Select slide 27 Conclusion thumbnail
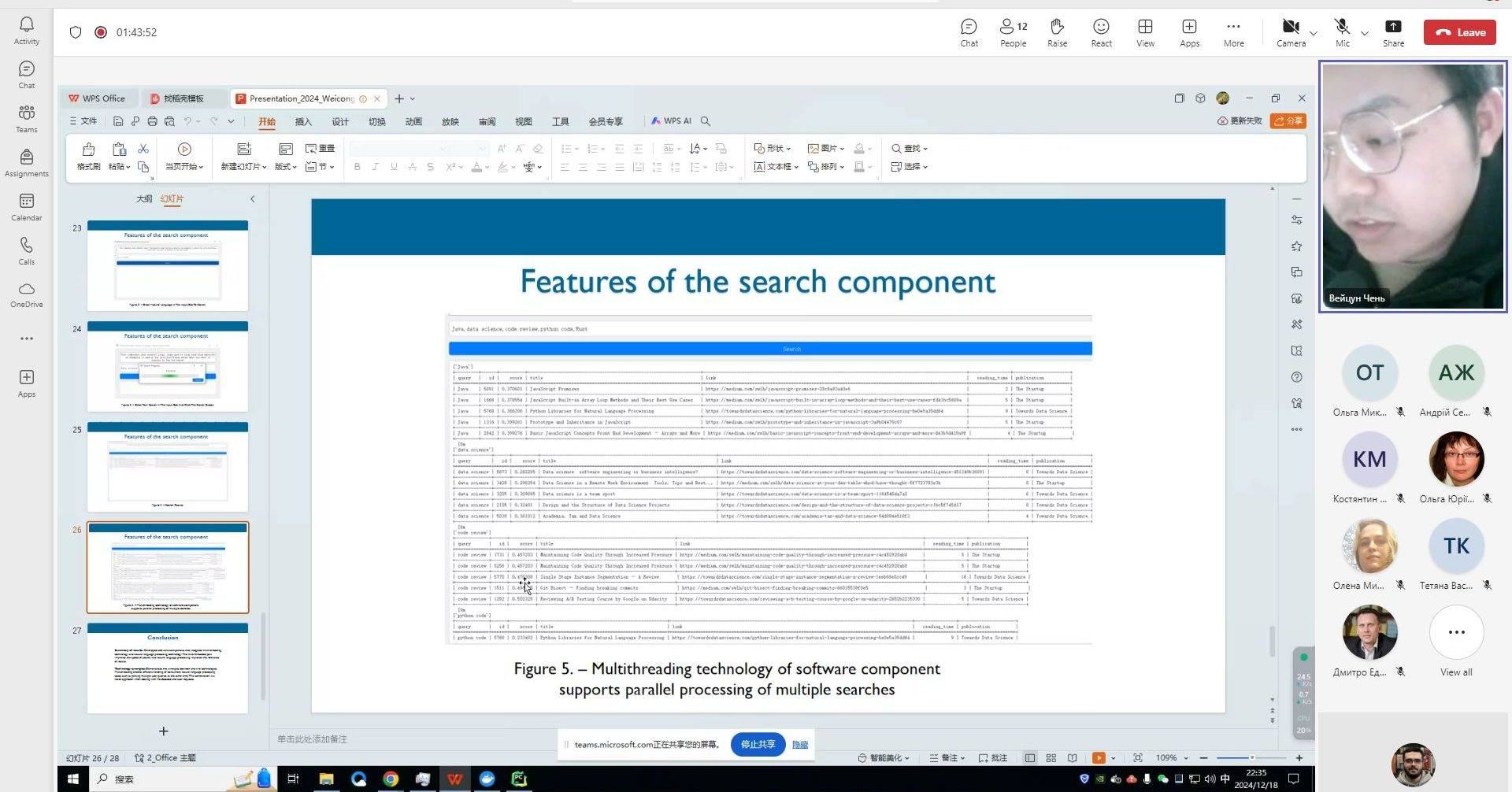The height and width of the screenshot is (792, 1512). click(168, 668)
